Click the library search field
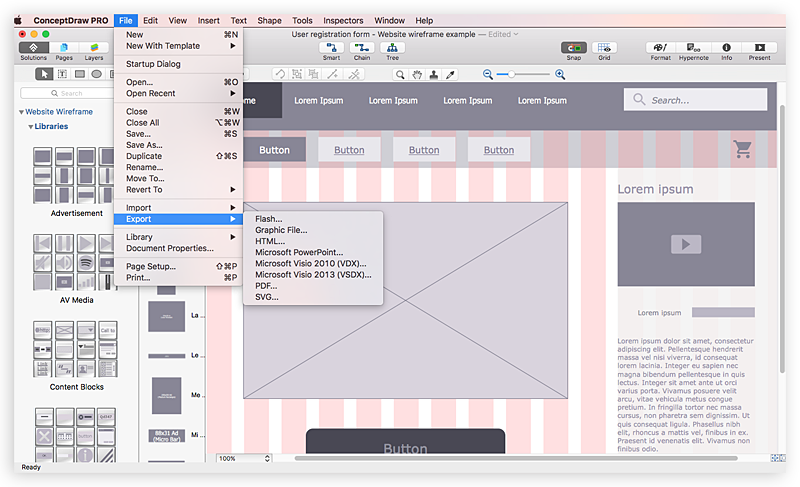Screen dimensions: 800x487 tap(67, 93)
